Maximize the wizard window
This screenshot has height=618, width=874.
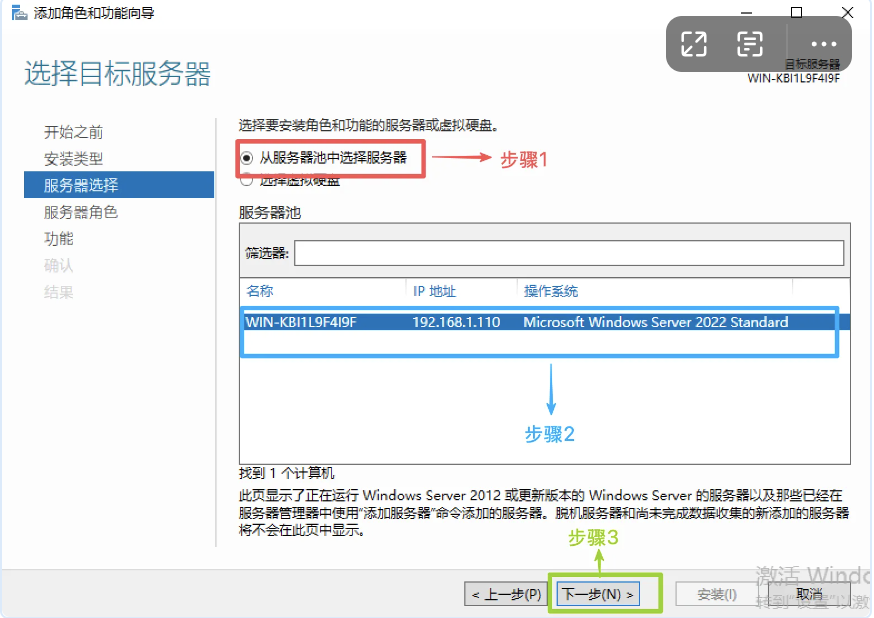coord(796,12)
